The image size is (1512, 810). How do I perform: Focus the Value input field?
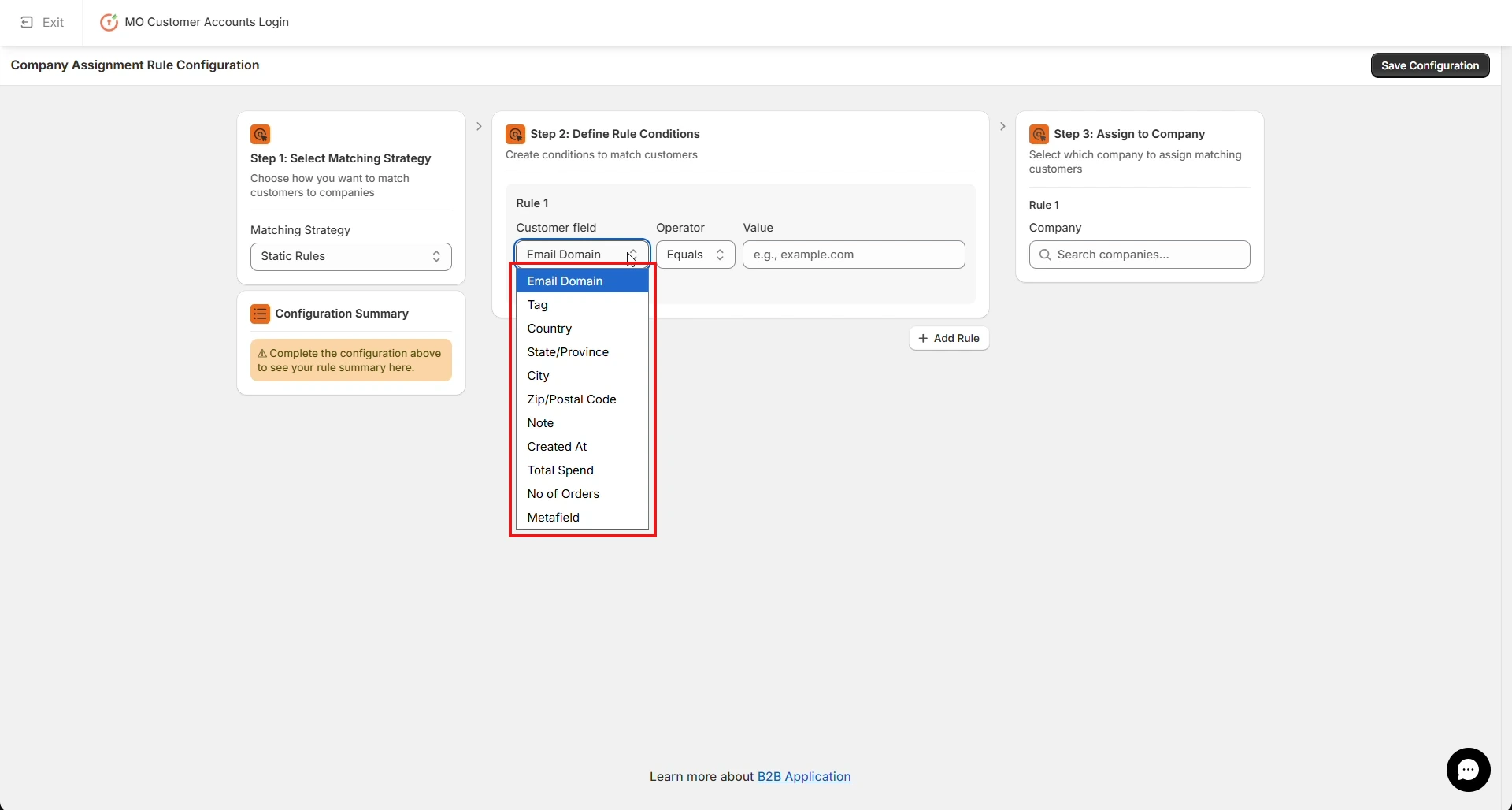tap(854, 255)
